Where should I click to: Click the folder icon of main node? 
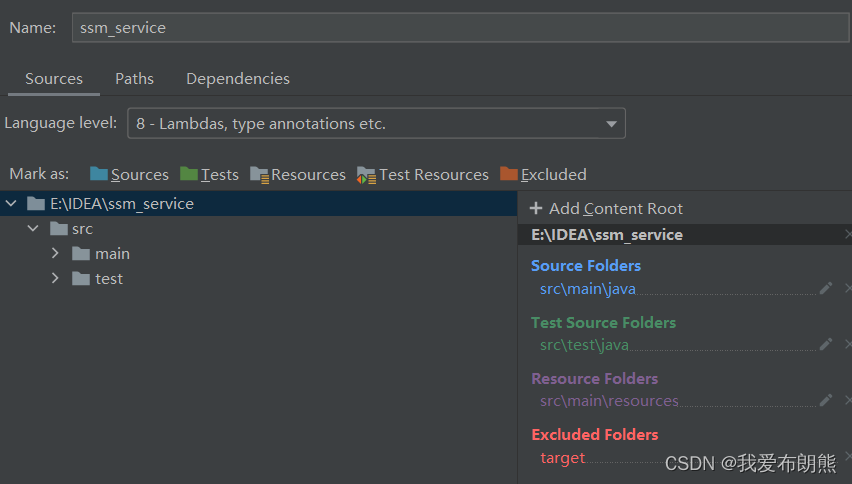point(81,254)
